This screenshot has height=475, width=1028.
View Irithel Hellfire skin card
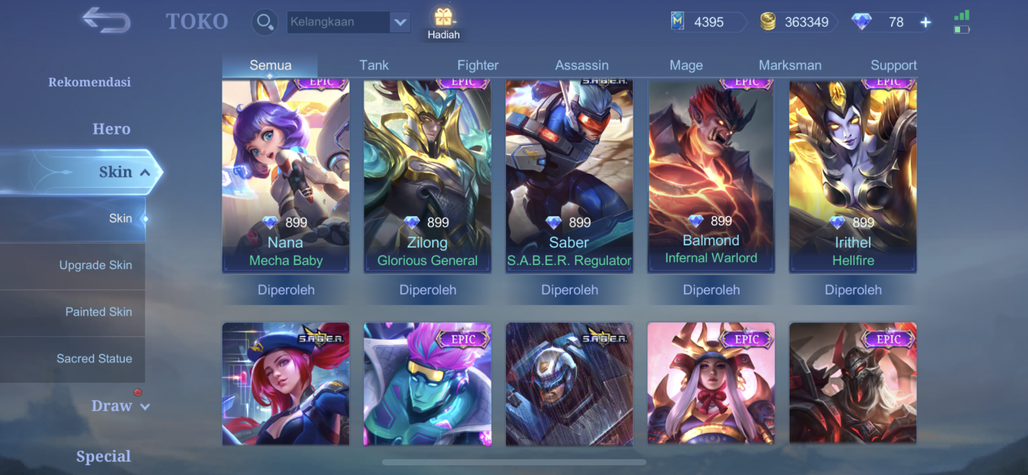tap(853, 176)
